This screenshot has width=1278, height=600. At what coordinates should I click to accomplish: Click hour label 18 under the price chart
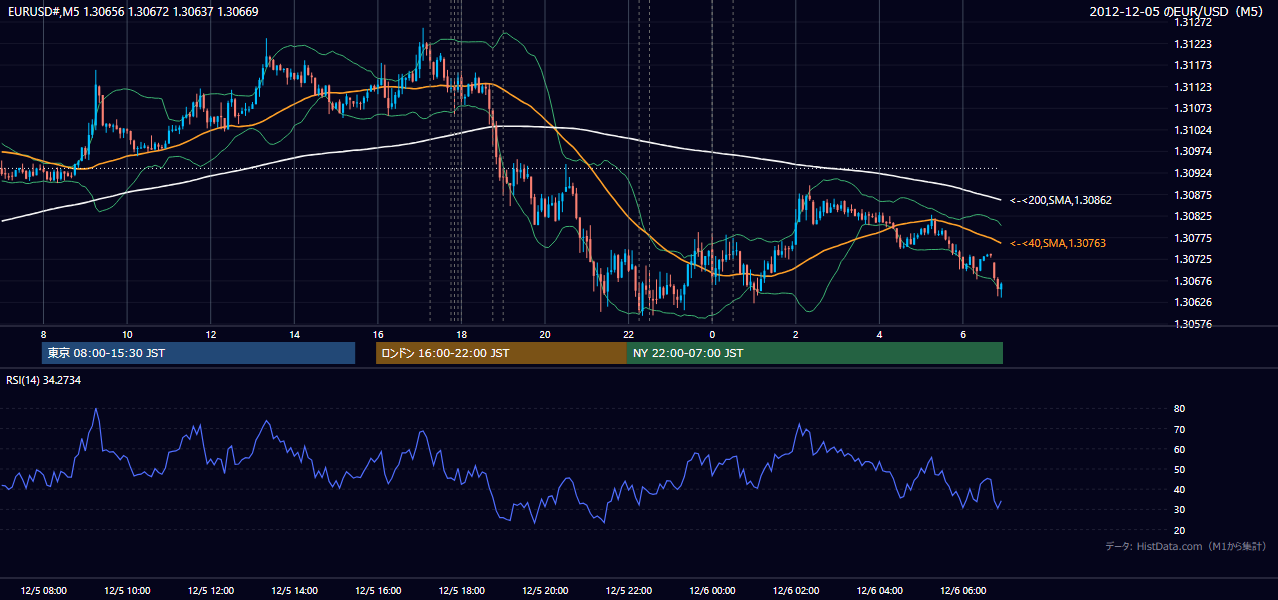click(x=461, y=334)
